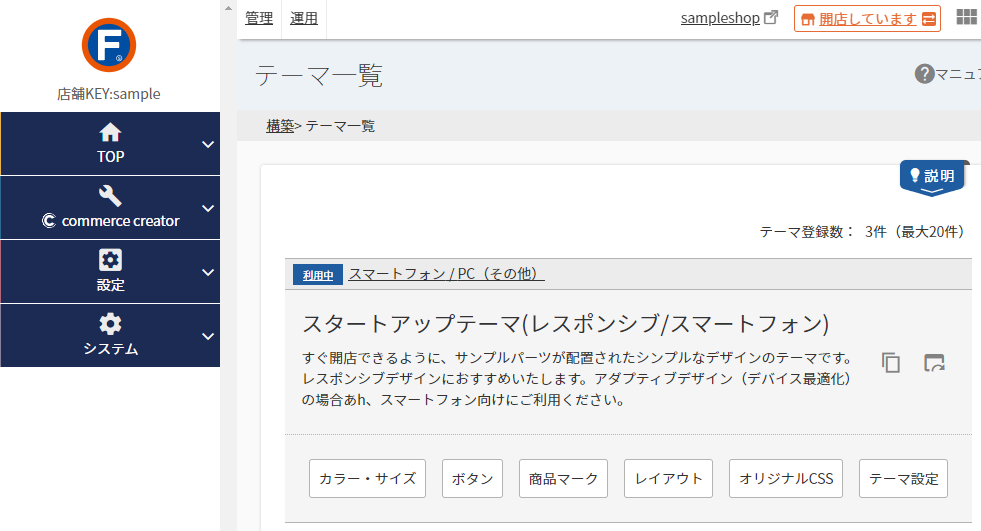The image size is (981, 531).
Task: Expand the 説明 explanation tab
Action: pos(932,178)
